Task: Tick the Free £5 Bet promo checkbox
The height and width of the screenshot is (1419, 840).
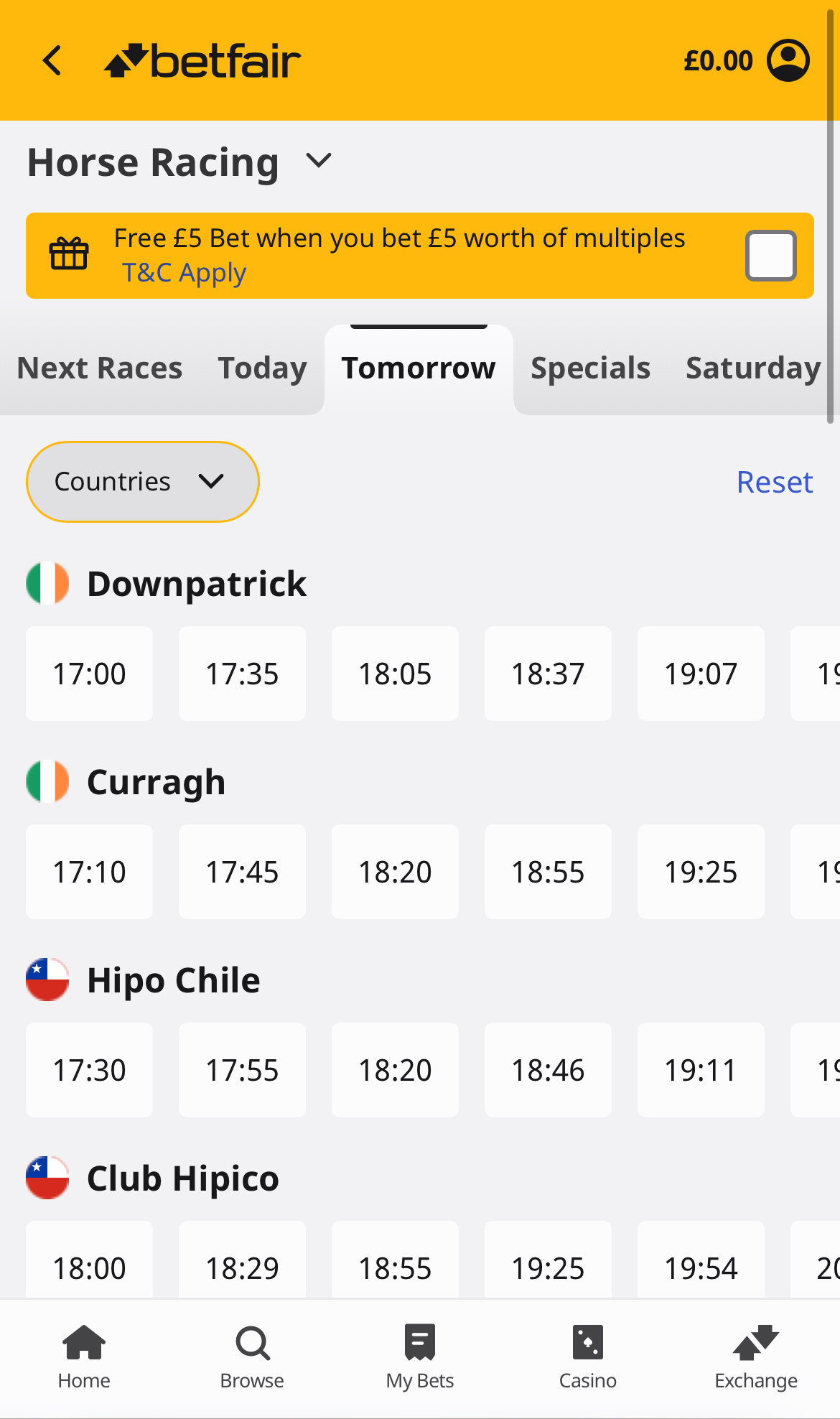Action: point(770,255)
